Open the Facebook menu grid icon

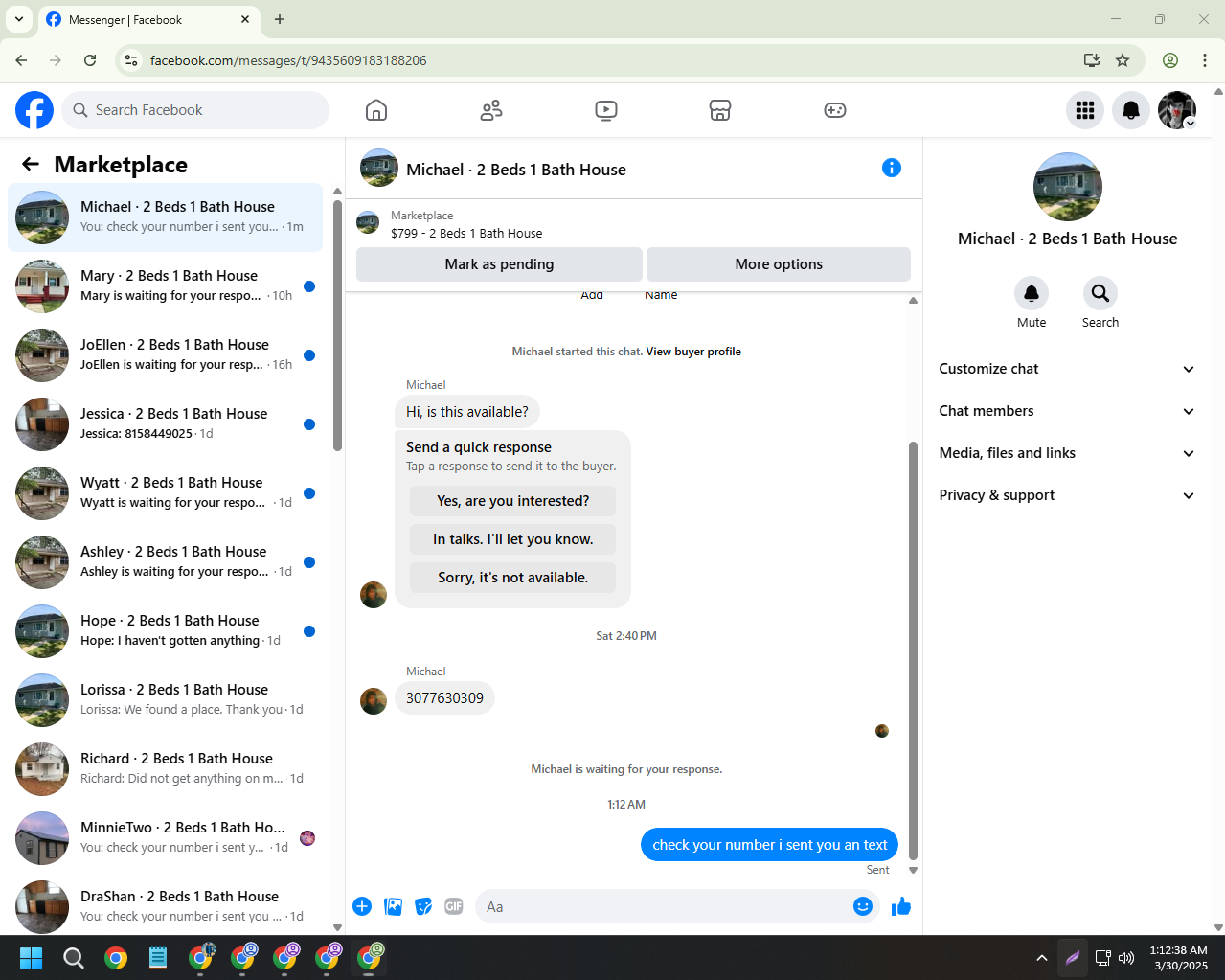coord(1085,110)
